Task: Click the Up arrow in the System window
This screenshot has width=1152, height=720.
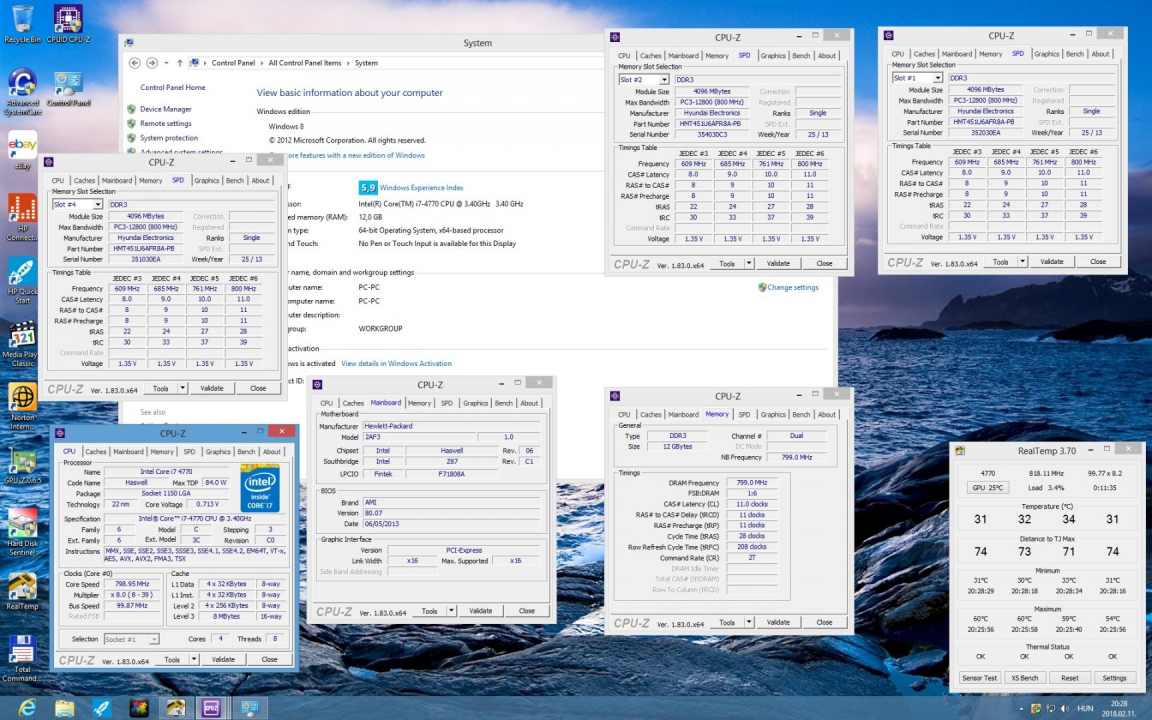Action: [x=179, y=63]
